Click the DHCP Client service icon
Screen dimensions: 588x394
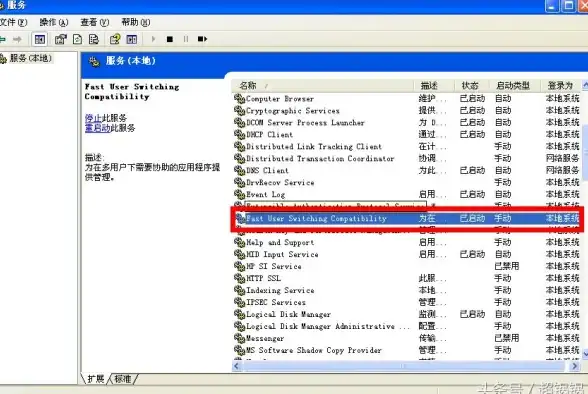(x=239, y=135)
